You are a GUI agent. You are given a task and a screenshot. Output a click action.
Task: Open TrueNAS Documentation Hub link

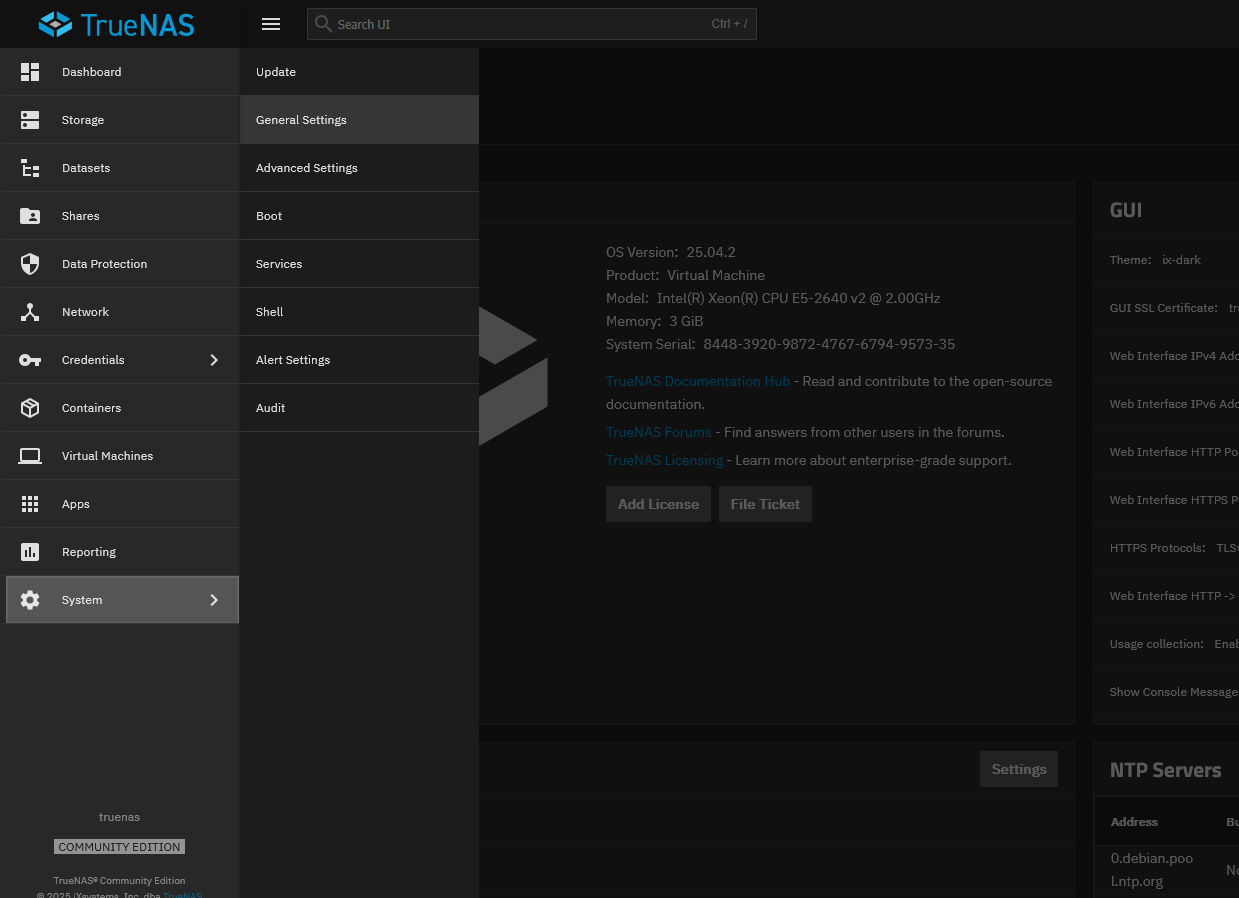coord(698,381)
